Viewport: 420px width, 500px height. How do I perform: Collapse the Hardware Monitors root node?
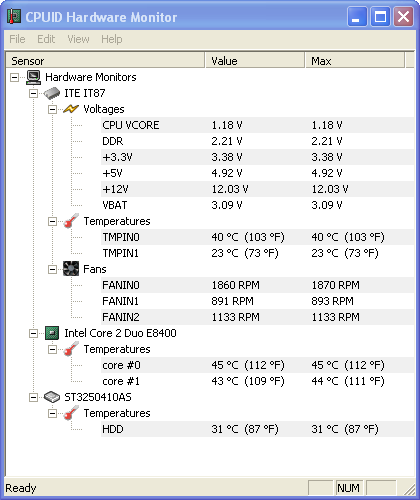14,78
